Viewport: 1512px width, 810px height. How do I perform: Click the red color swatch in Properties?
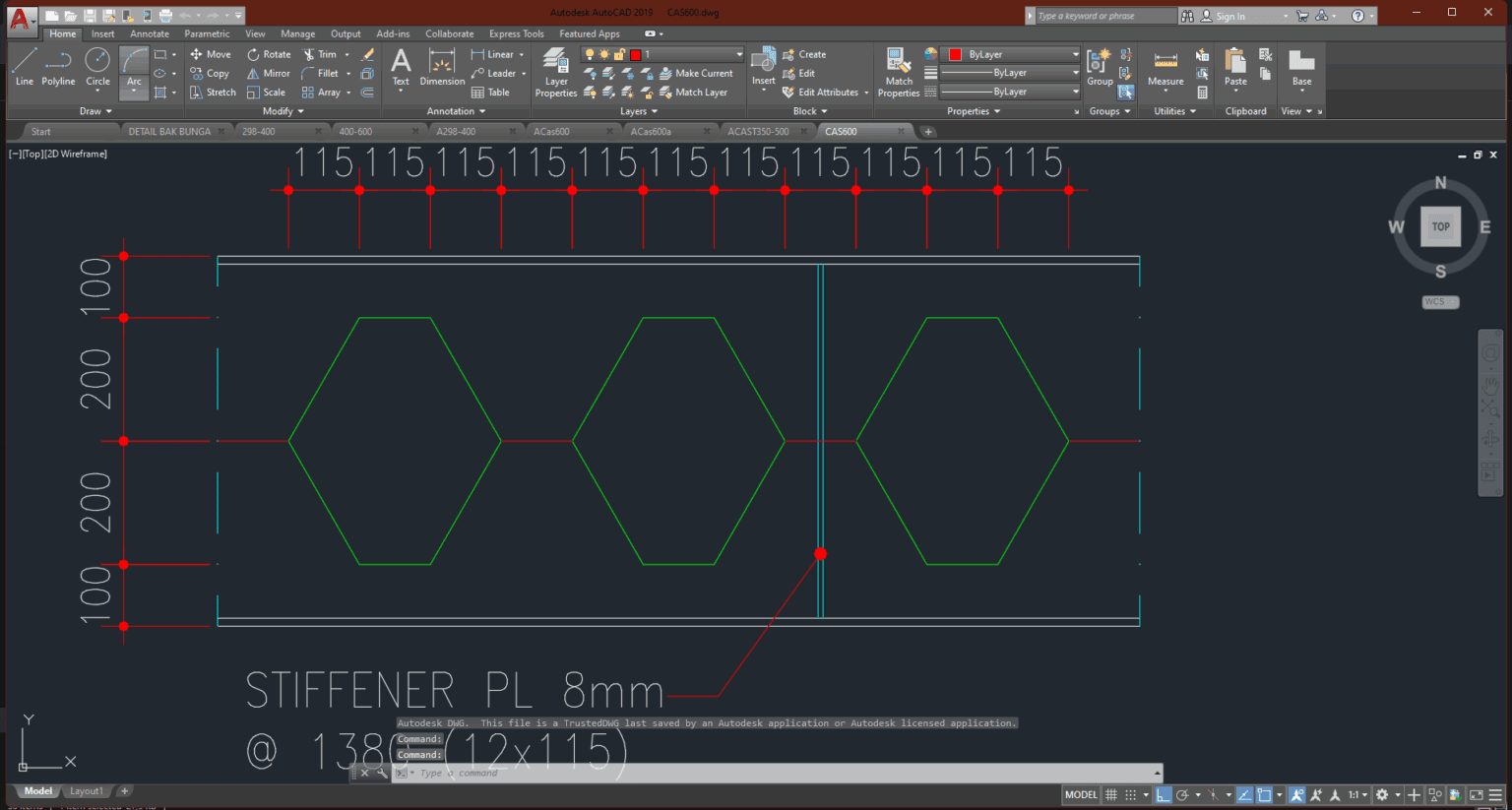(956, 54)
